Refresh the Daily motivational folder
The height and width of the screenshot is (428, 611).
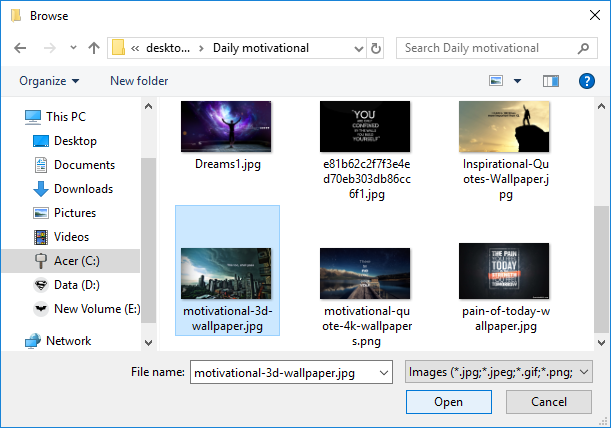coord(376,48)
